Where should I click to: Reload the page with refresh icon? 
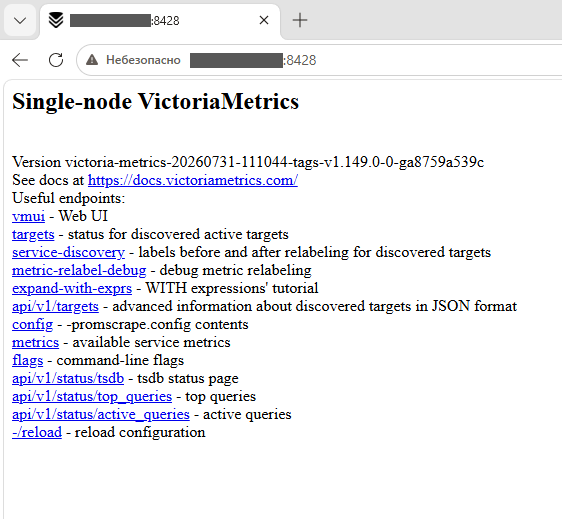coord(56,60)
